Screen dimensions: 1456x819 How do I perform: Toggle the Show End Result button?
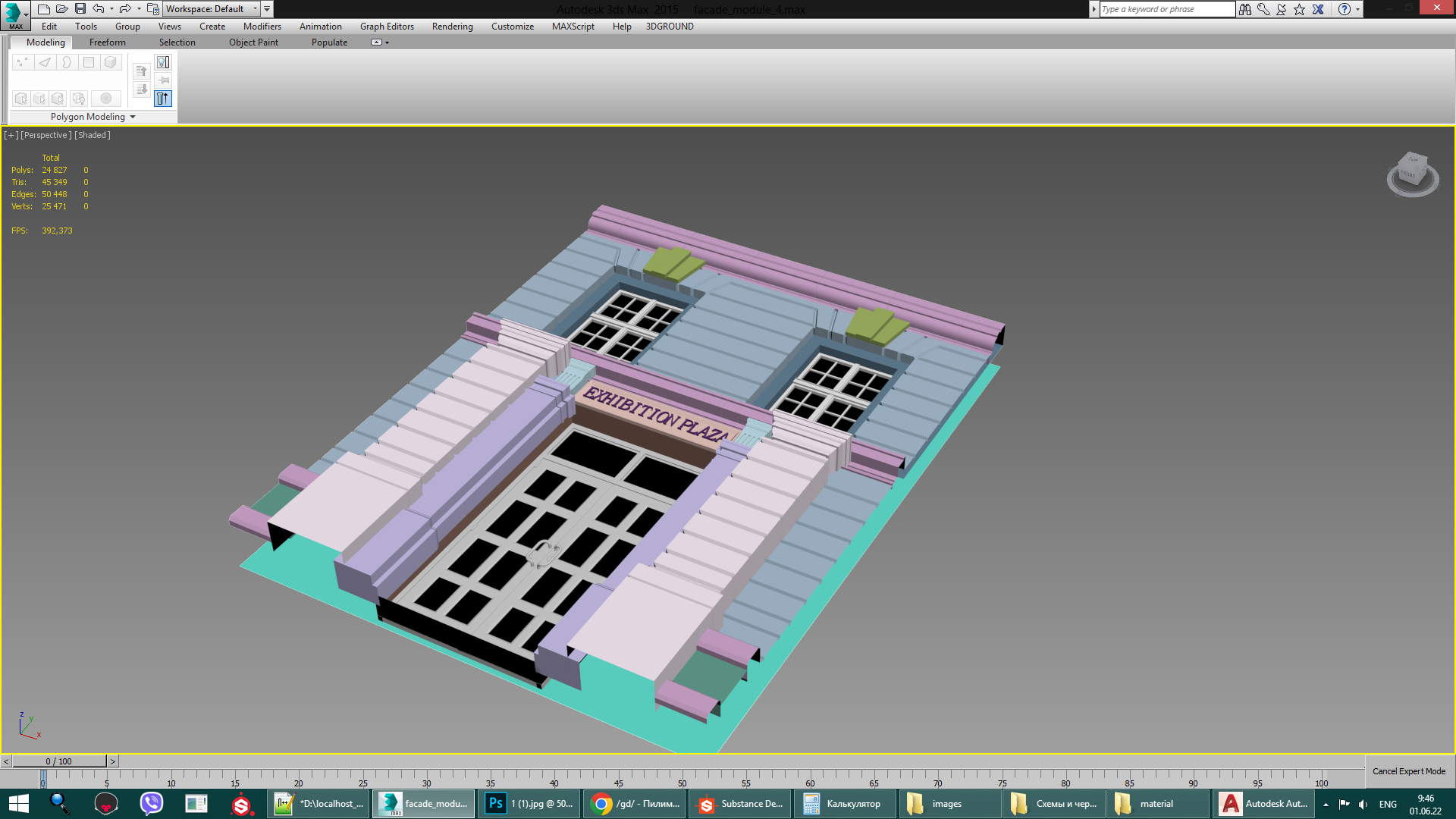[163, 99]
